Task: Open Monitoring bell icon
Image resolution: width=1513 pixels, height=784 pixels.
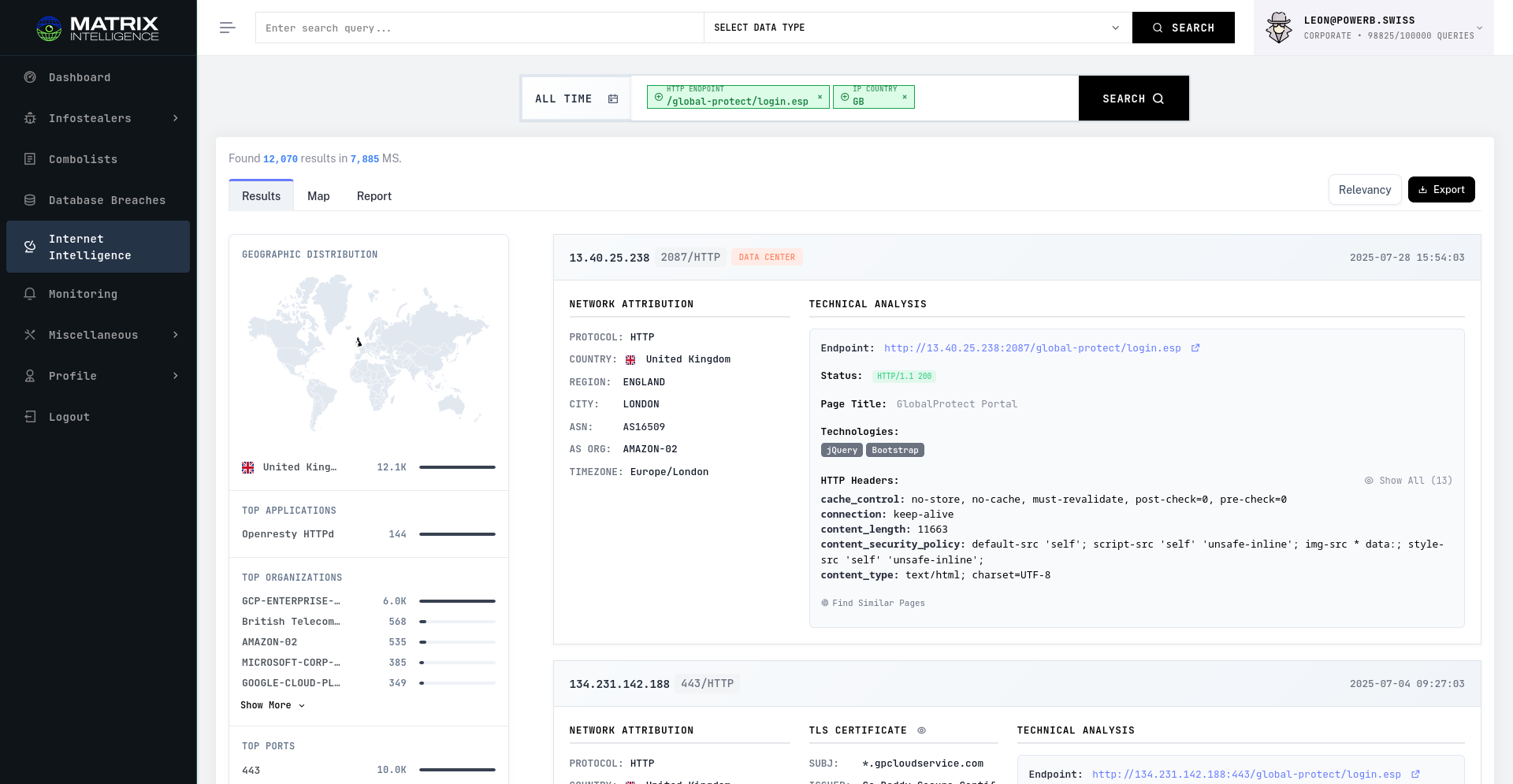Action: pos(30,294)
